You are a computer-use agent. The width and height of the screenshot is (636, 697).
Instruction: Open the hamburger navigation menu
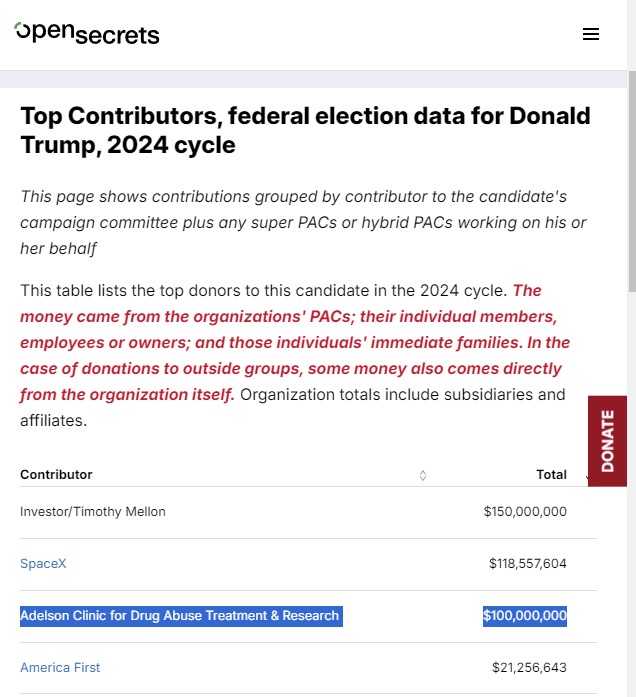point(591,34)
